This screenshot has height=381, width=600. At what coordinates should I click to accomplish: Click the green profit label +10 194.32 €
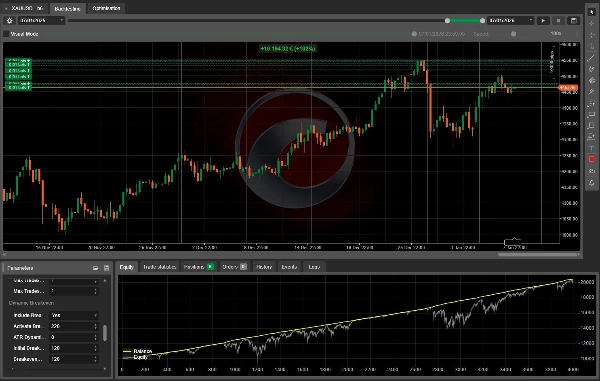click(288, 49)
